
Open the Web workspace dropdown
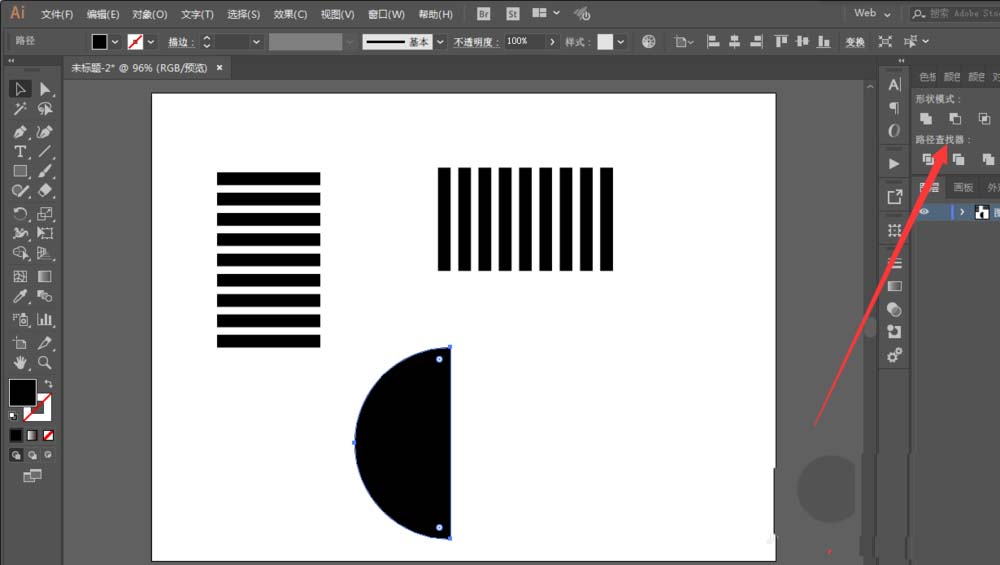click(872, 14)
